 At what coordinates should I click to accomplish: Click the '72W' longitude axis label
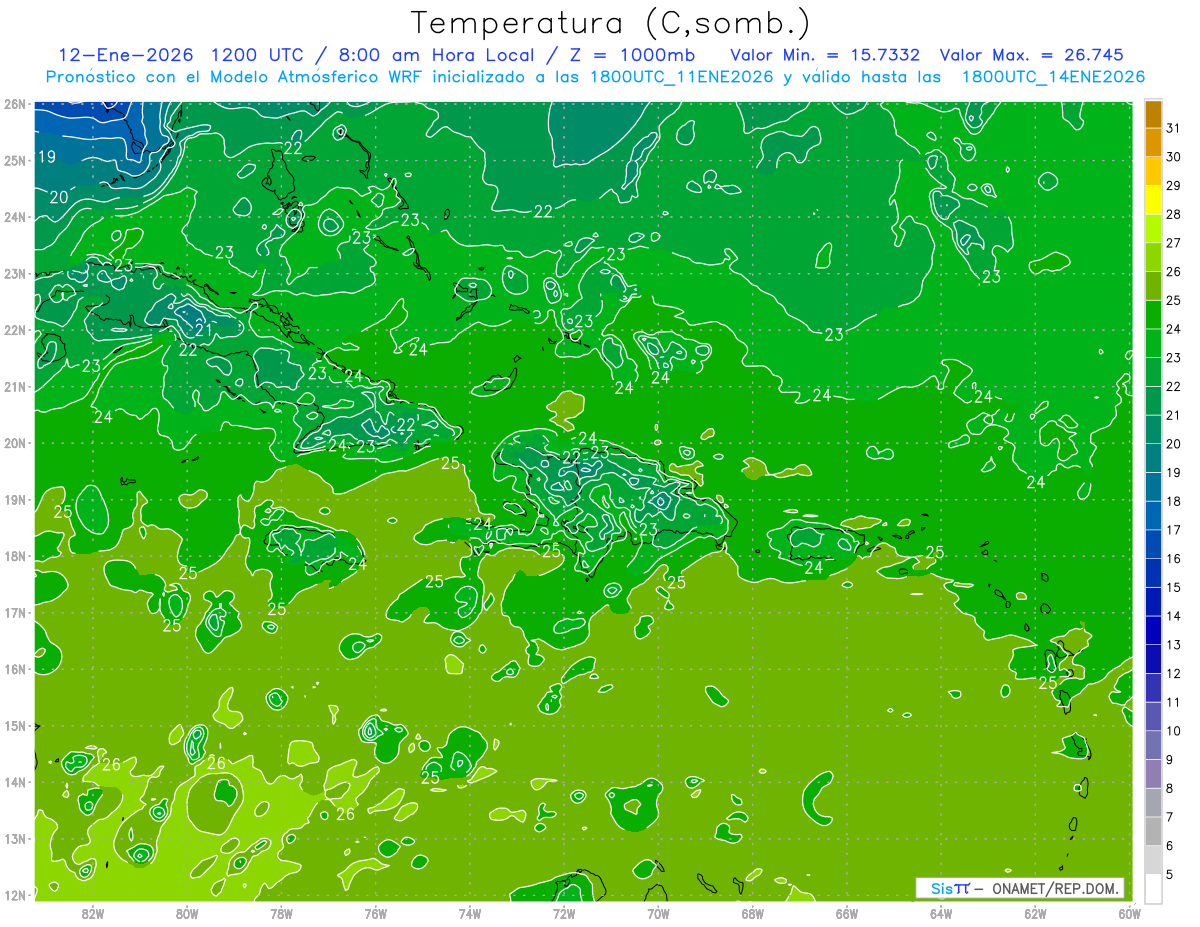pyautogui.click(x=564, y=913)
